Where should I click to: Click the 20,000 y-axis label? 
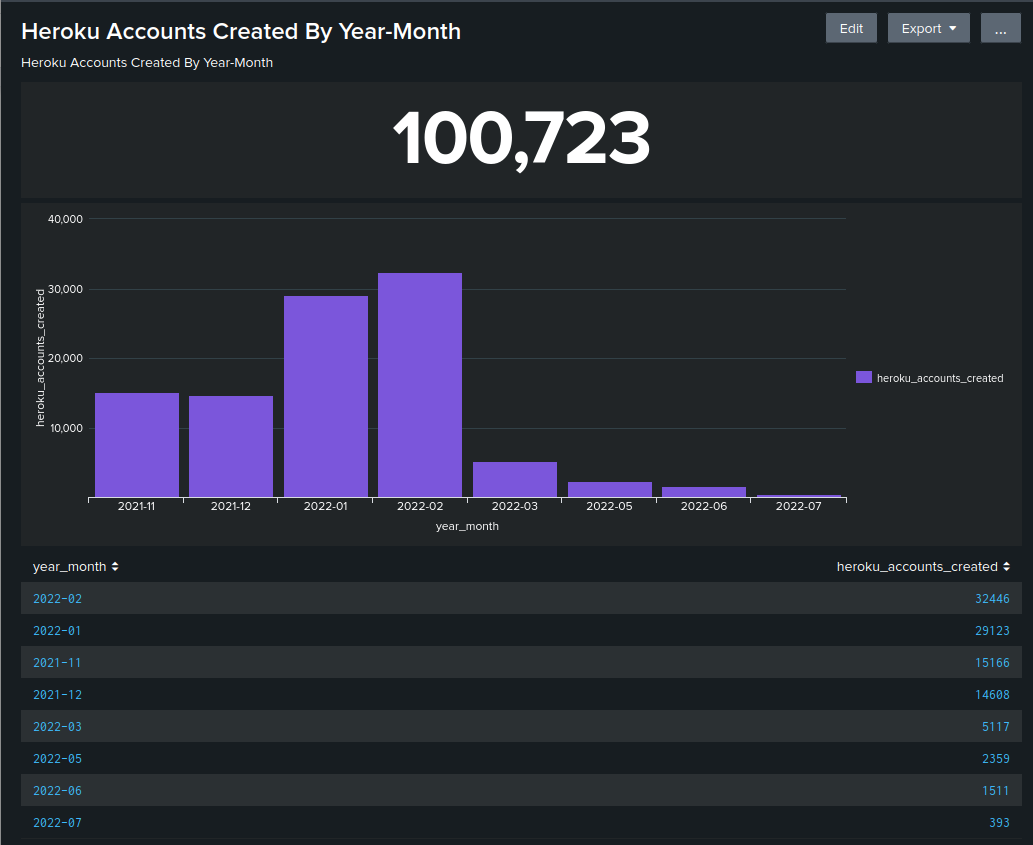[65, 358]
